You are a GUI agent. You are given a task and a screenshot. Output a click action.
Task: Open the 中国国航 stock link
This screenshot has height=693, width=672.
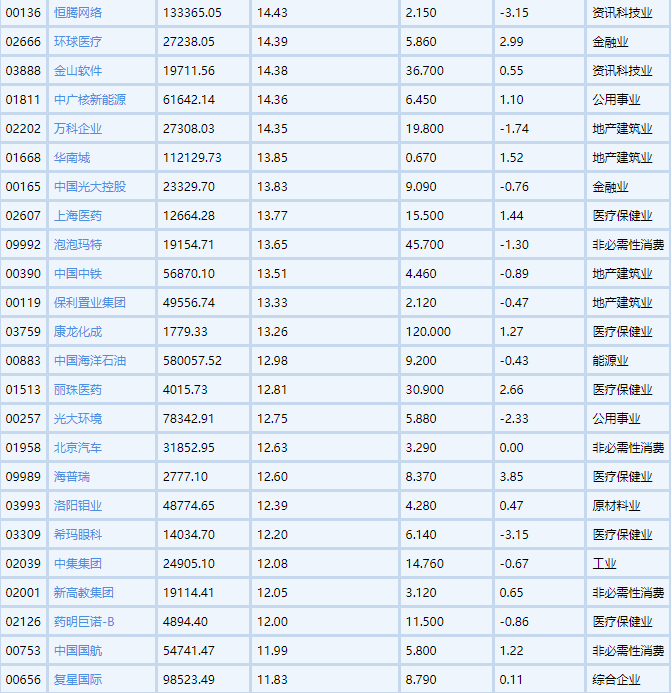coord(78,651)
